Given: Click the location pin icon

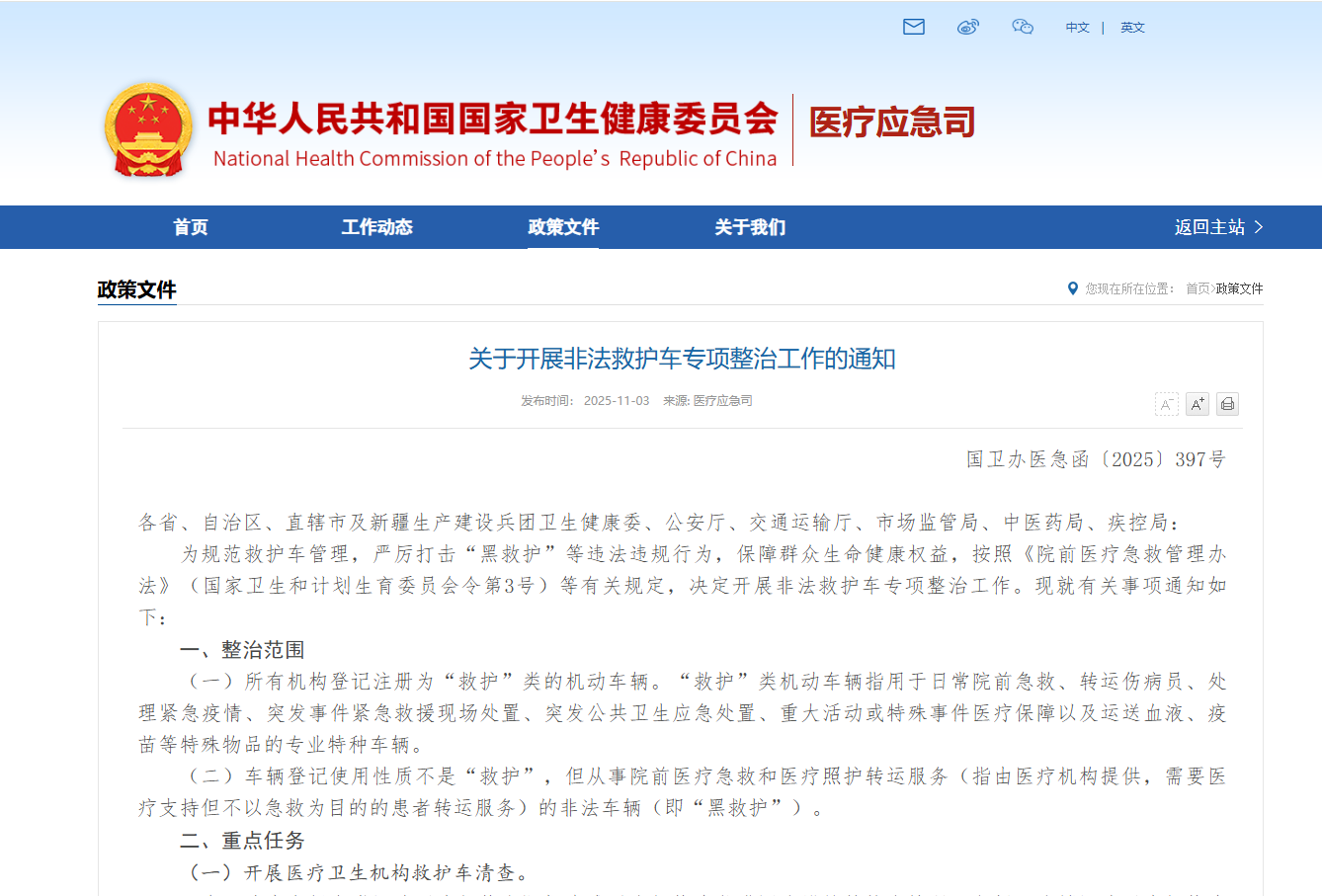Looking at the screenshot, I should click(x=1073, y=288).
